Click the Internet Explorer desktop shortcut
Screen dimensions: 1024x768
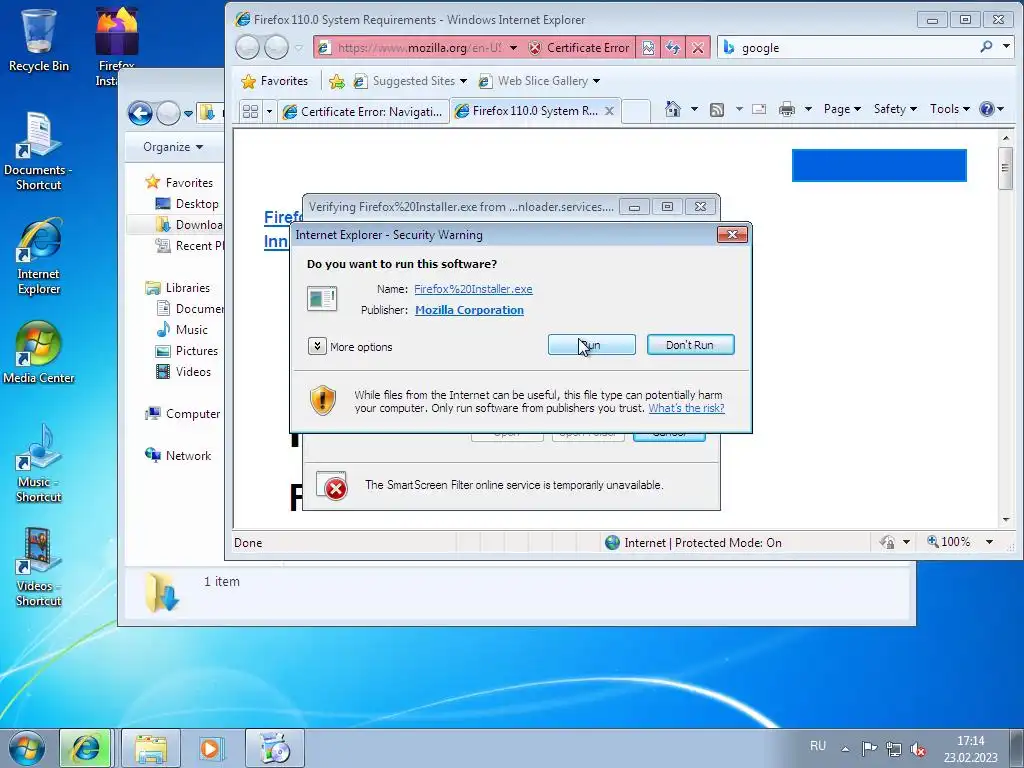39,257
